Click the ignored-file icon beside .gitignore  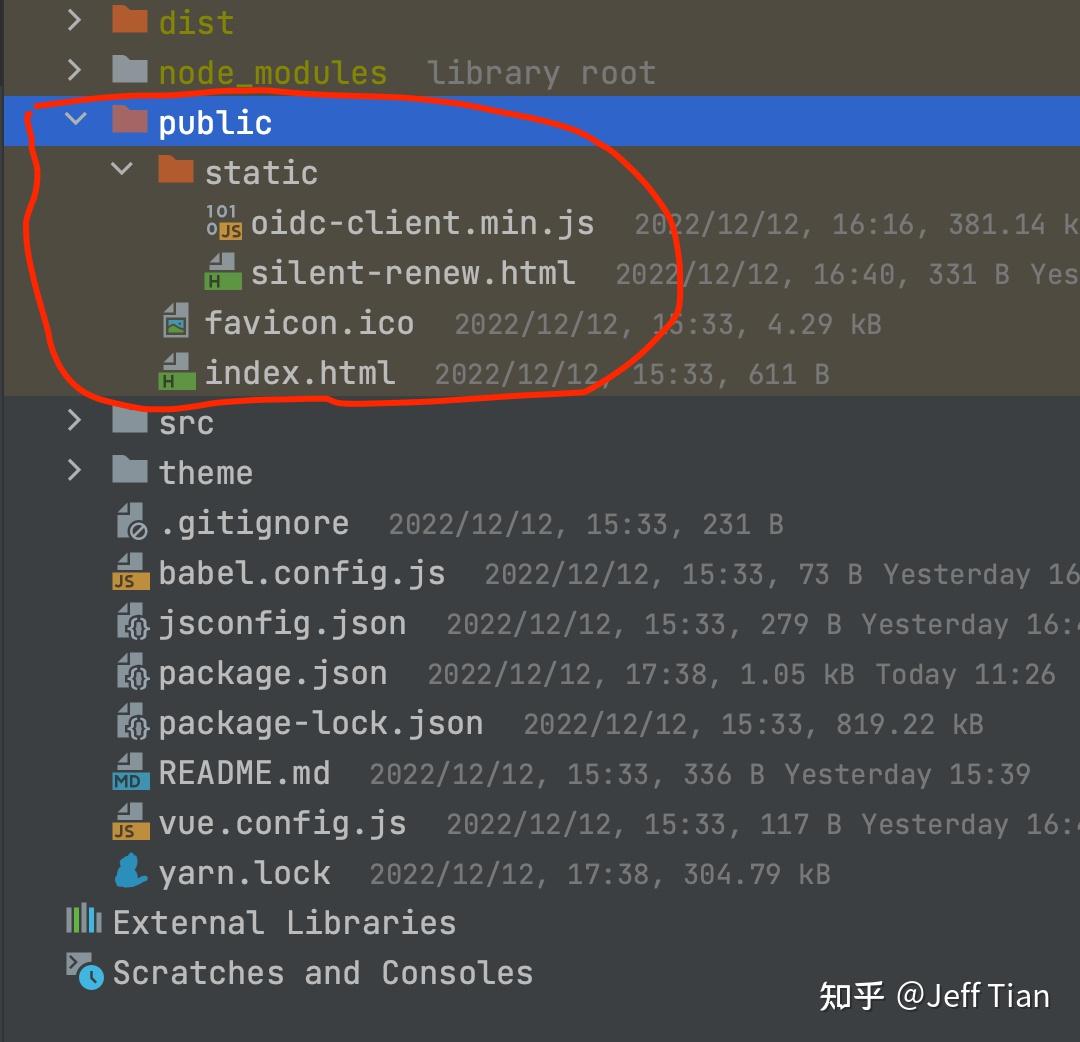pos(131,522)
